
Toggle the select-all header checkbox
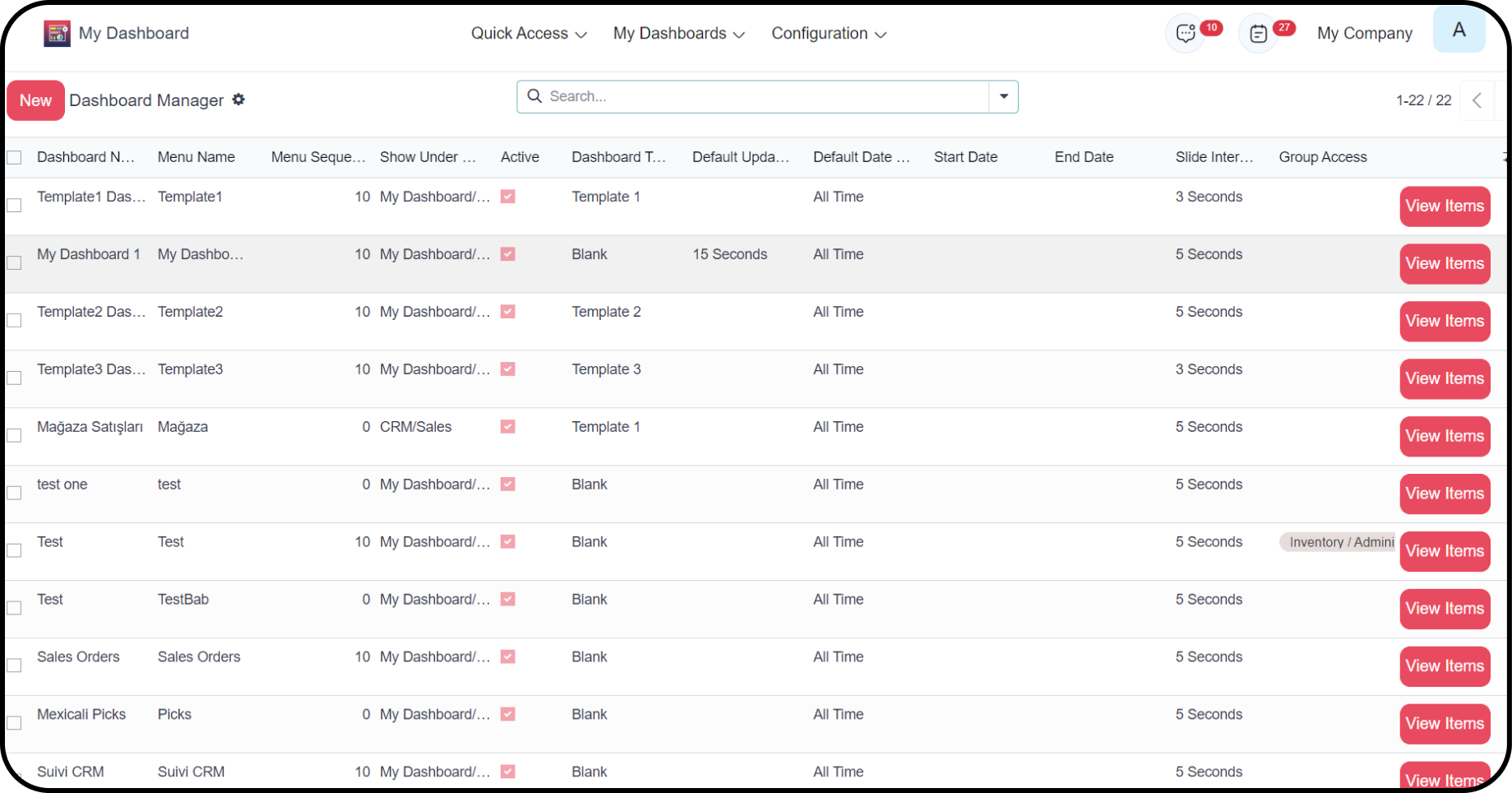point(14,157)
